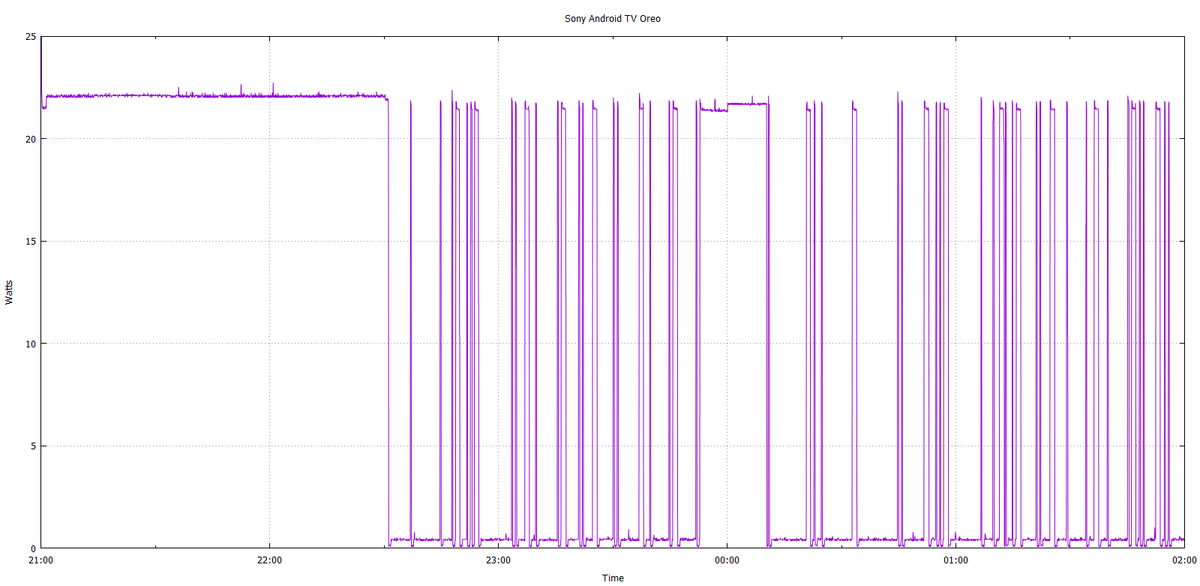Click the 22:00 x-axis tick label

pos(269,560)
